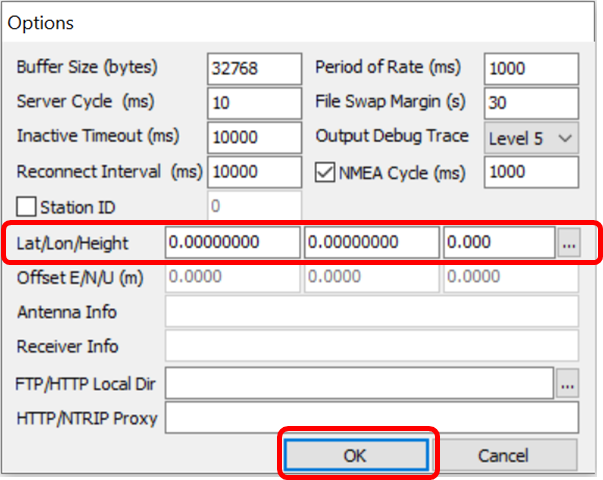
Task: Click the FTP/HTTP Local Dir field
Action: tap(358, 382)
